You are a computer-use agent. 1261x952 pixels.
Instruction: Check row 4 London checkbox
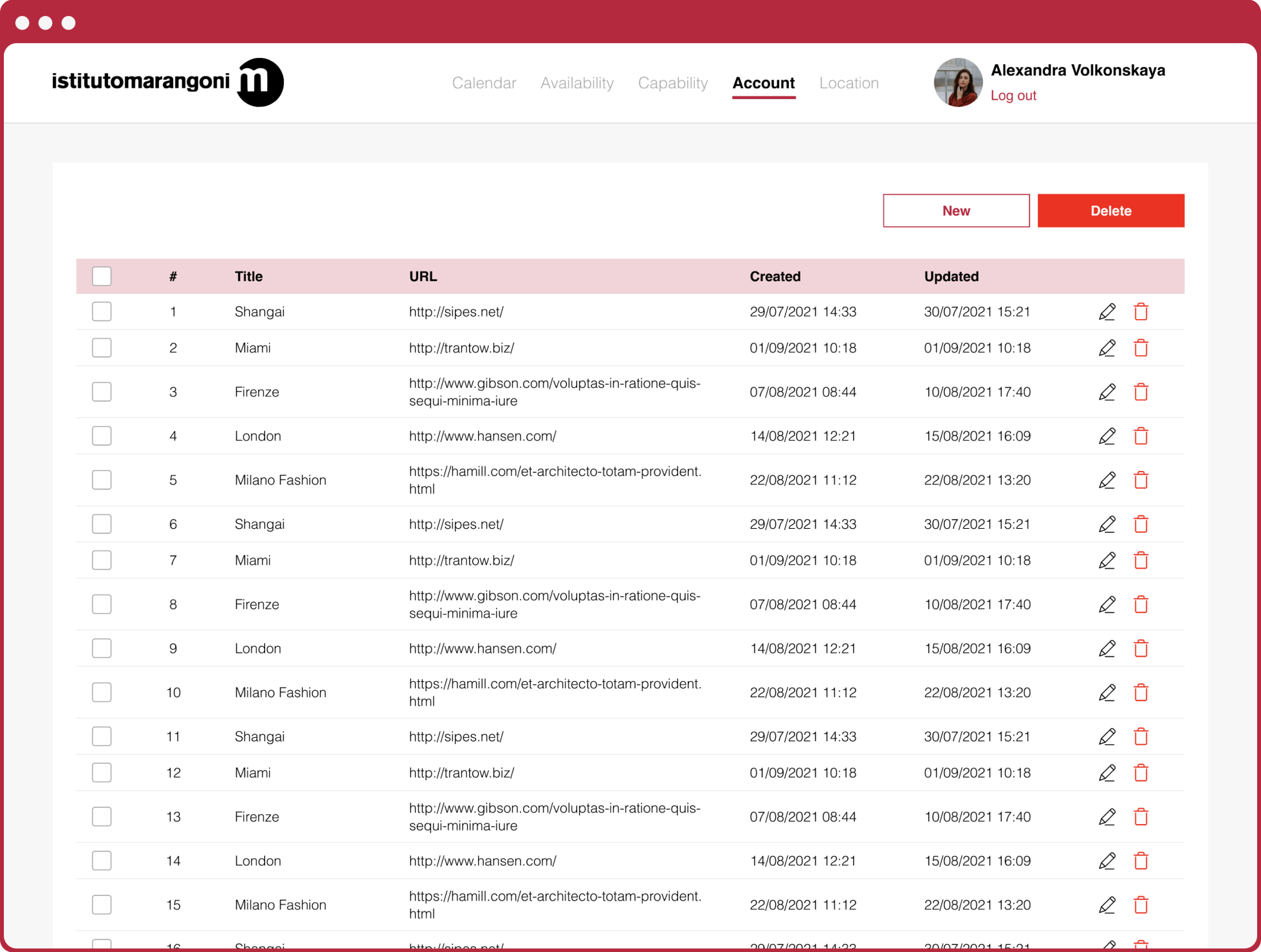[102, 436]
